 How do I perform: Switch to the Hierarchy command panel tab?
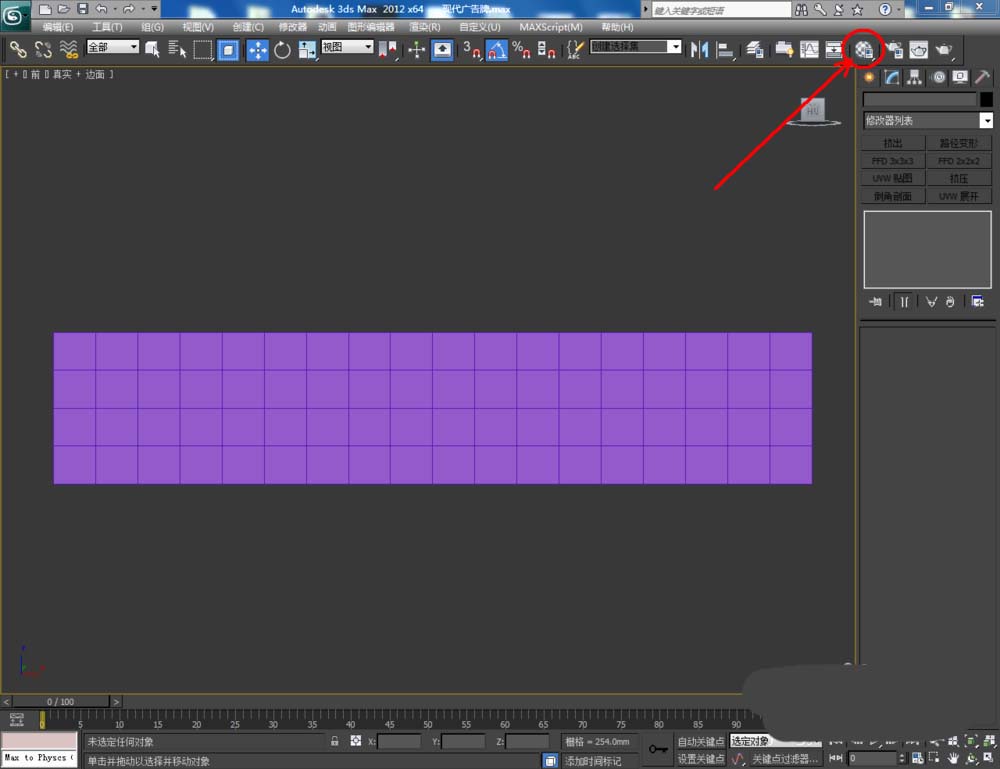pos(915,78)
